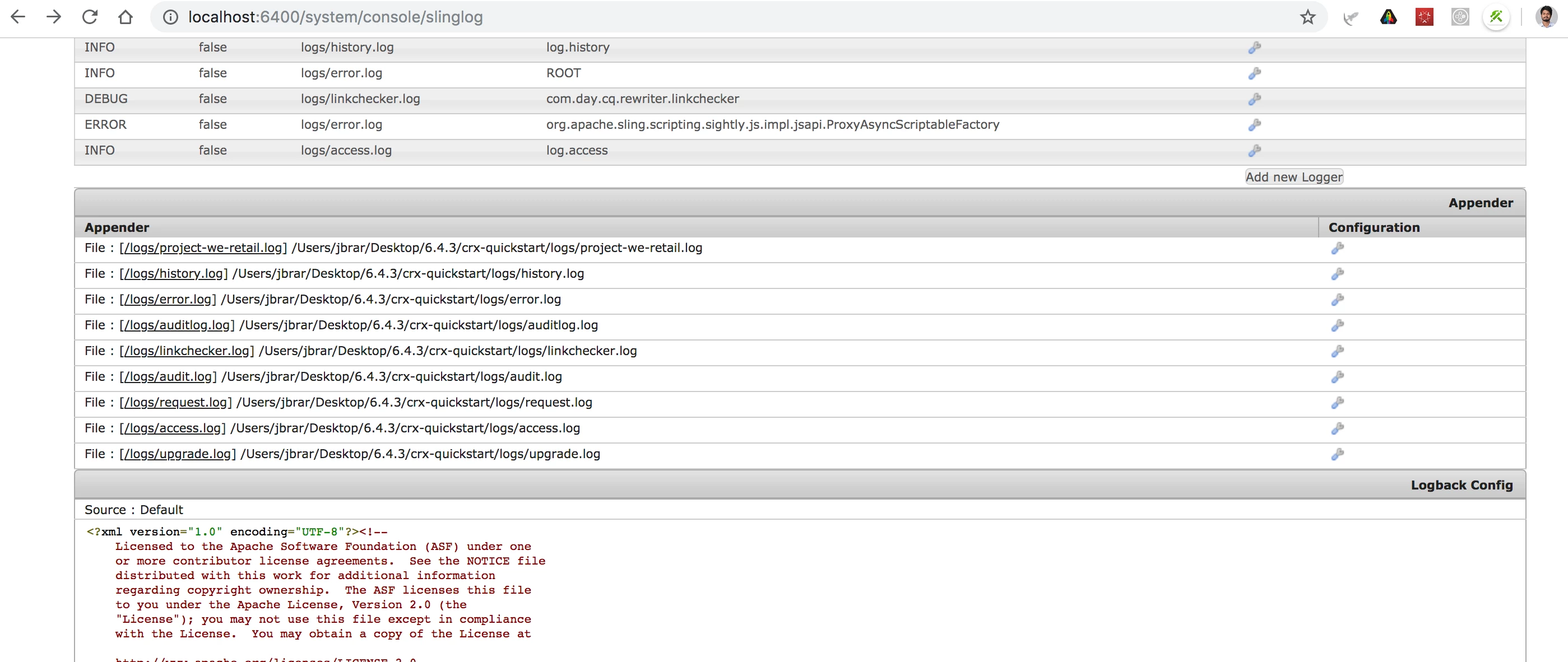The height and width of the screenshot is (662, 1568).
Task: Configure the ProxyAsyncScriptableFactory logger via wrench
Action: (x=1254, y=125)
